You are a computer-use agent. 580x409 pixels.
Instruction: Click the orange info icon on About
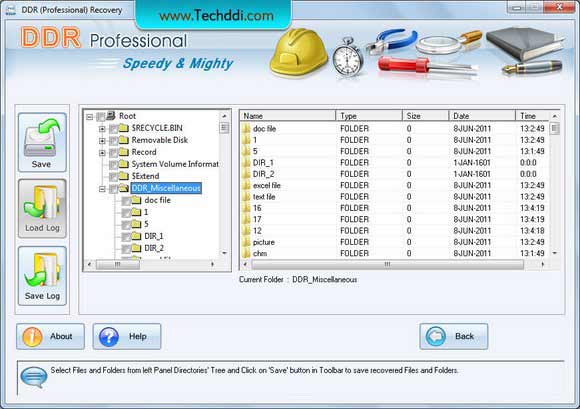point(32,337)
